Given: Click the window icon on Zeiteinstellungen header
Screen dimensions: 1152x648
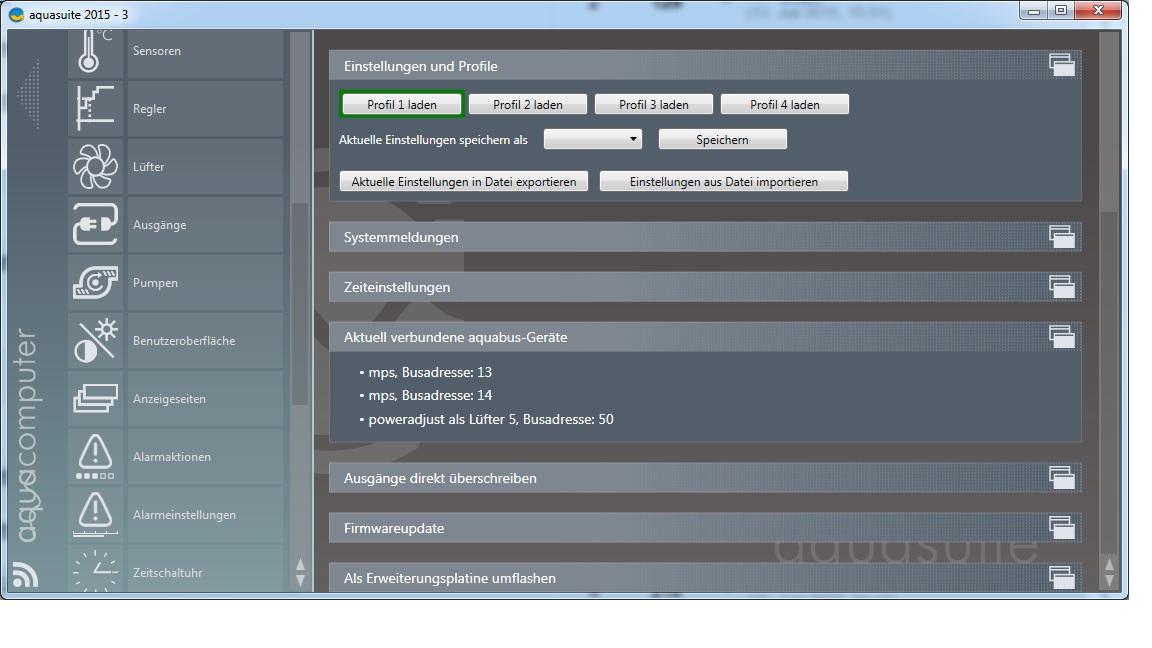Looking at the screenshot, I should click(1062, 287).
